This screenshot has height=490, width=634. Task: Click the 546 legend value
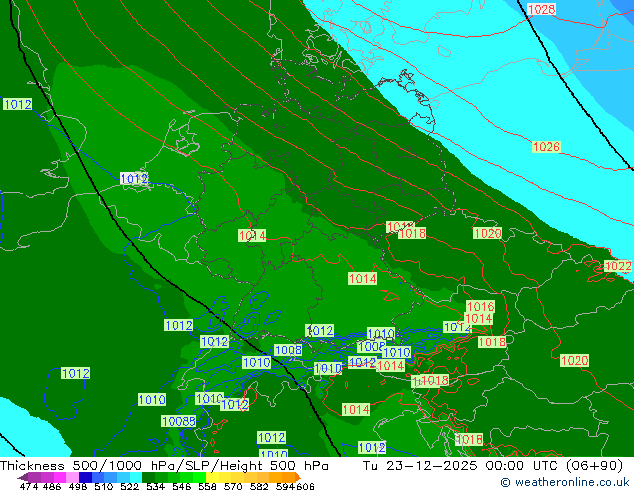coord(181,486)
